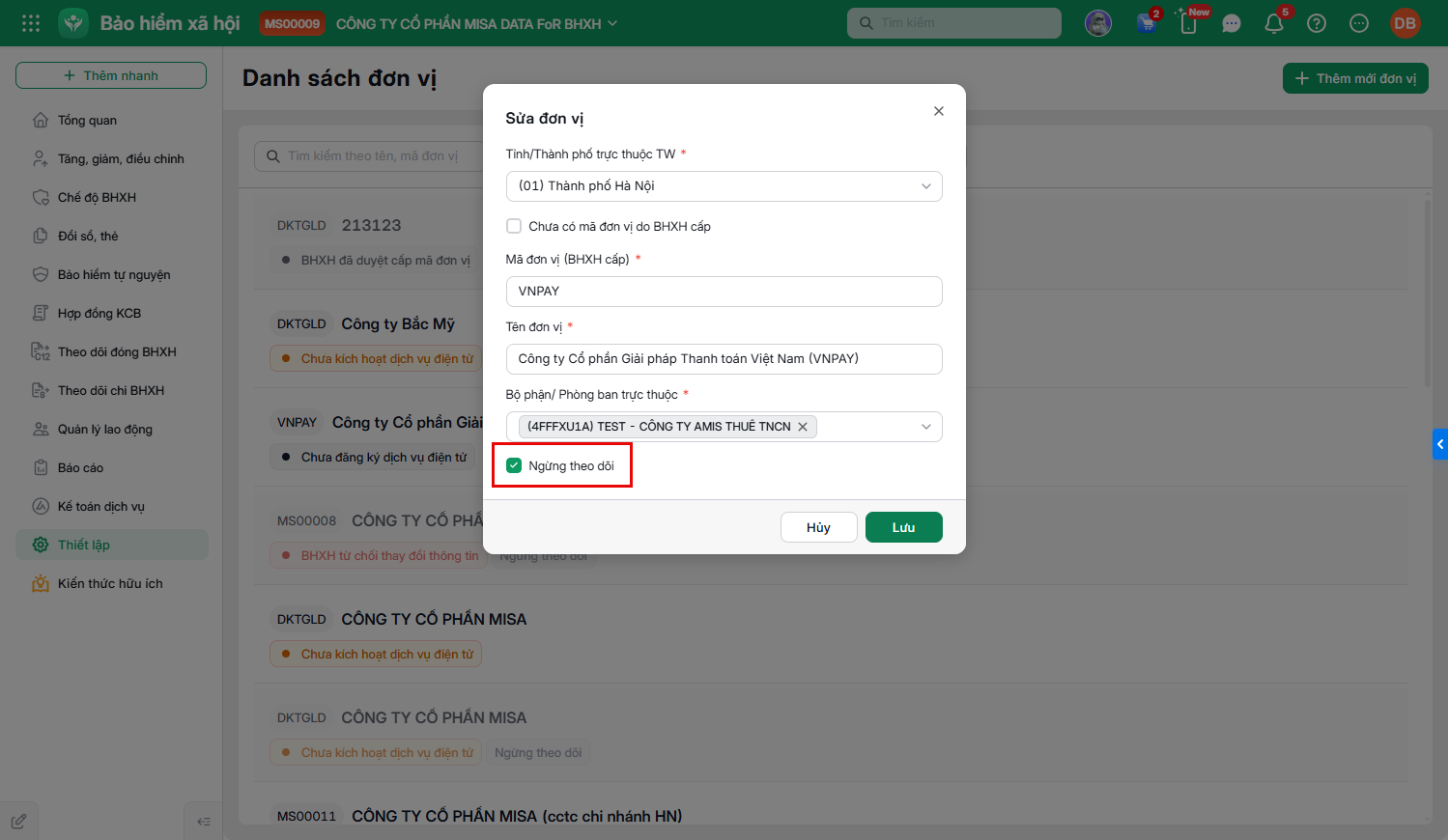Collapse the left sidebar menu
Viewport: 1448px width, 840px height.
204,822
